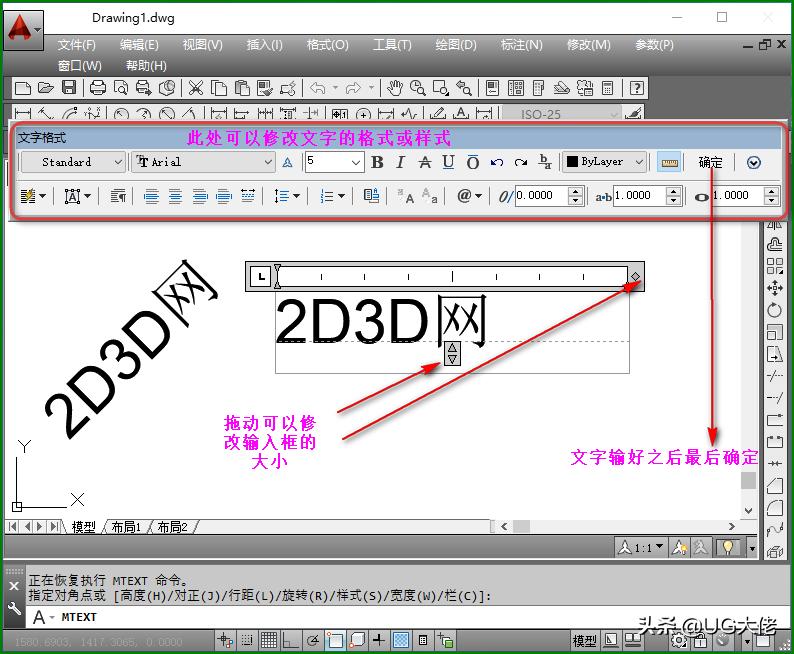This screenshot has width=794, height=654.
Task: Toggle Underline text formatting
Action: point(448,162)
